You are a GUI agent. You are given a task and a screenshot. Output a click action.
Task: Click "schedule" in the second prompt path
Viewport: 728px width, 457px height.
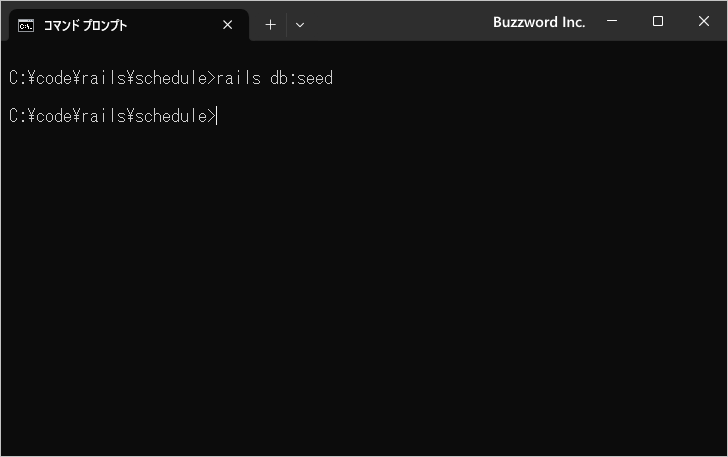pos(171,116)
